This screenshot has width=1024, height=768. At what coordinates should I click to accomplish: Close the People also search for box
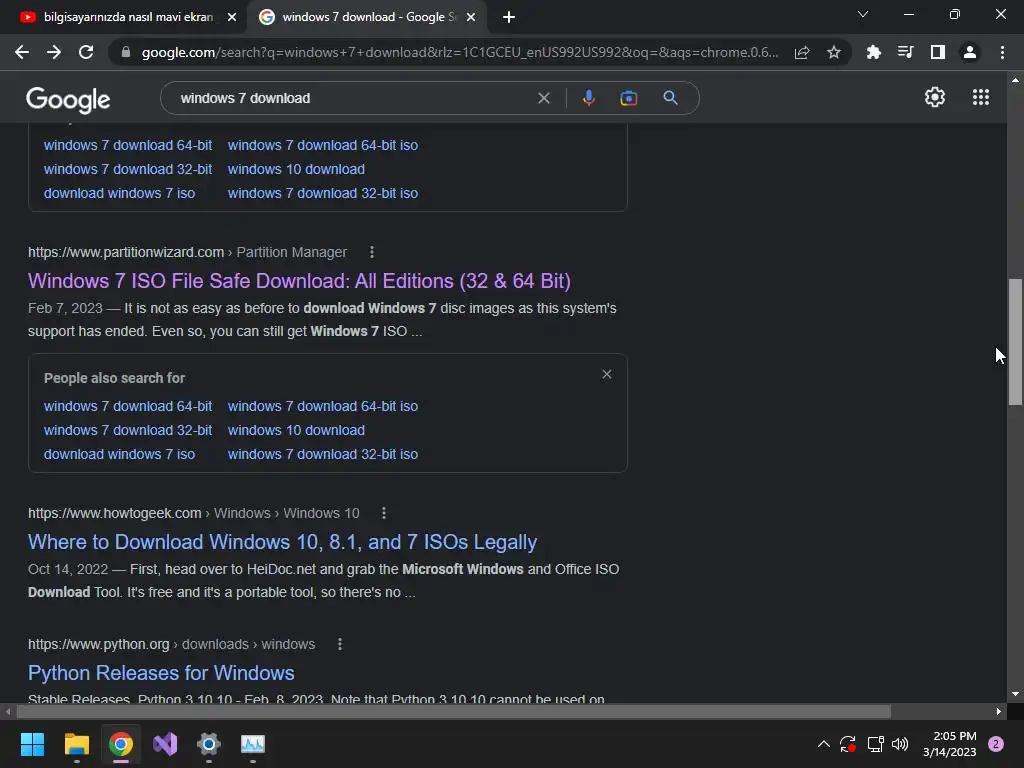(x=607, y=374)
